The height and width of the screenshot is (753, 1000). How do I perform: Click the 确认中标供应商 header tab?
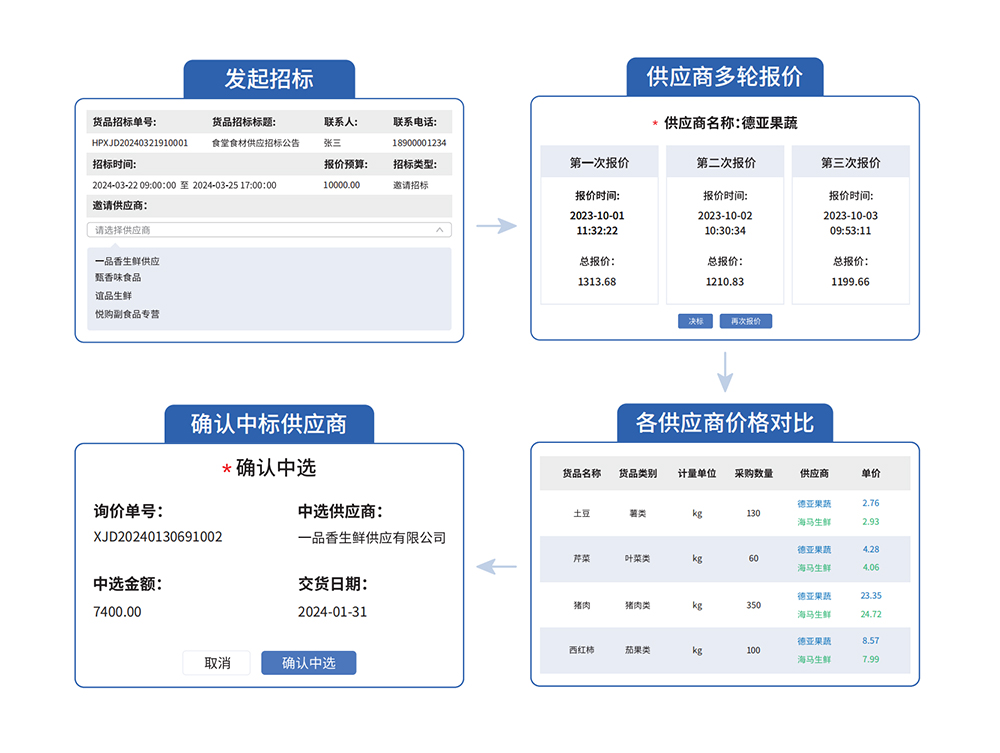click(269, 424)
